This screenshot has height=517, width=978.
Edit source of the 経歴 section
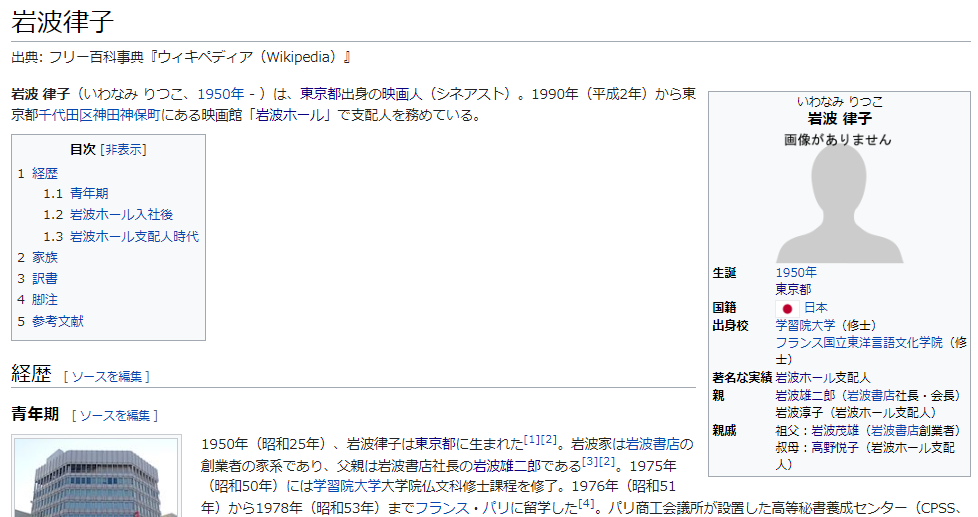[x=107, y=377]
